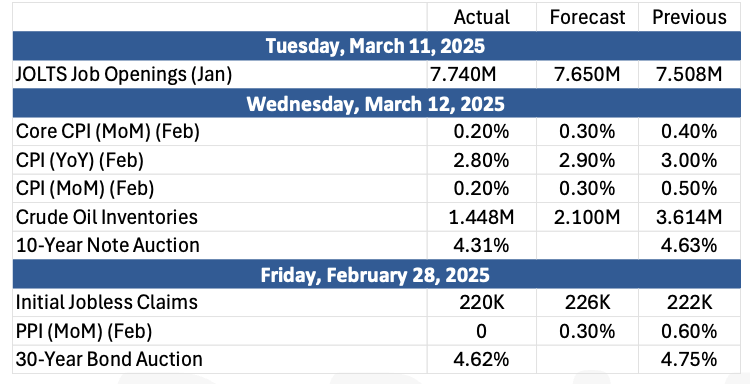Select the Actual column header
The image size is (750, 384).
click(482, 17)
